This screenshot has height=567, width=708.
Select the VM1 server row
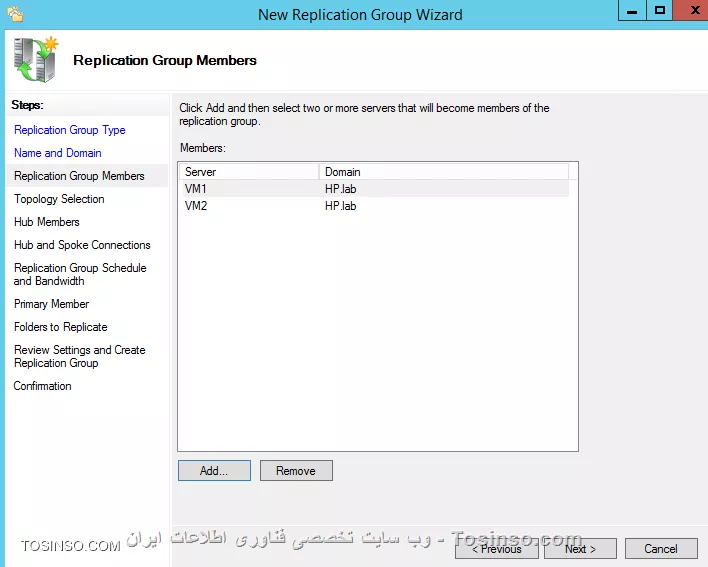tap(374, 189)
